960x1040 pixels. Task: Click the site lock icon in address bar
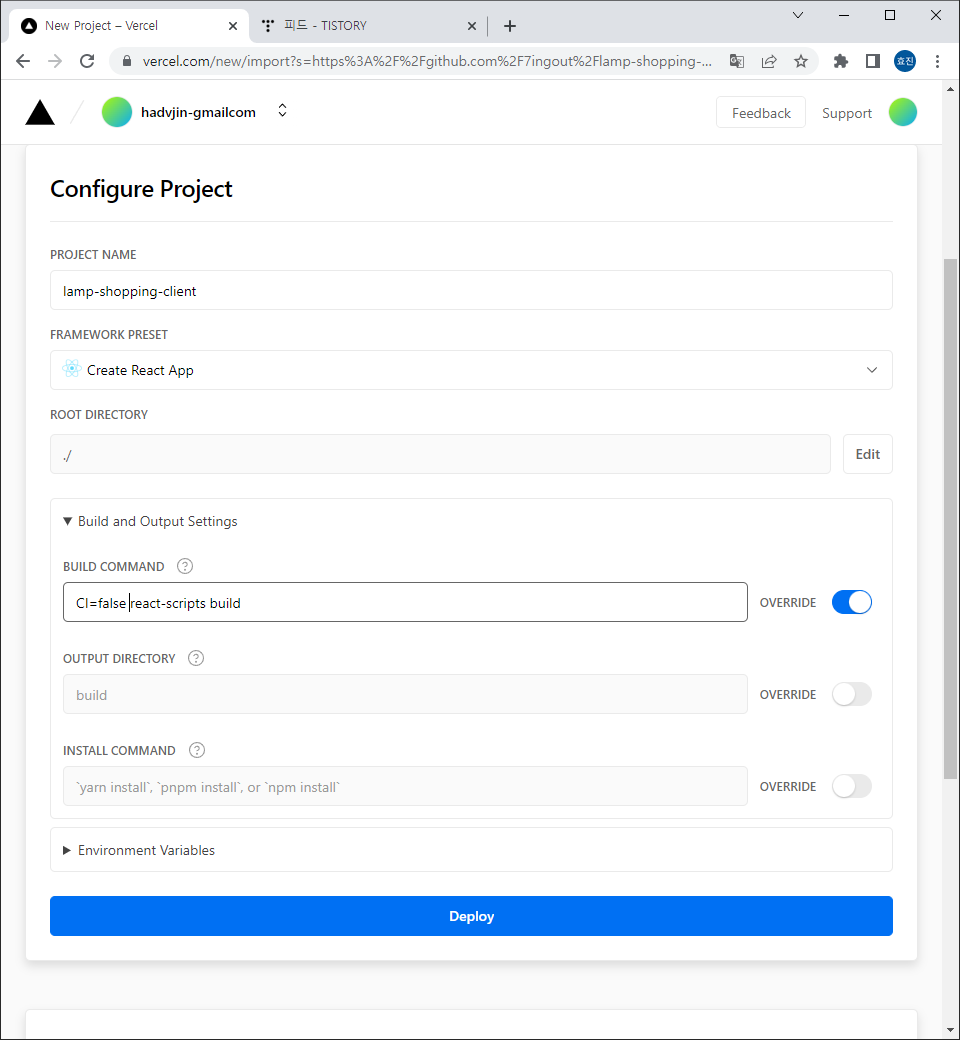pos(127,61)
